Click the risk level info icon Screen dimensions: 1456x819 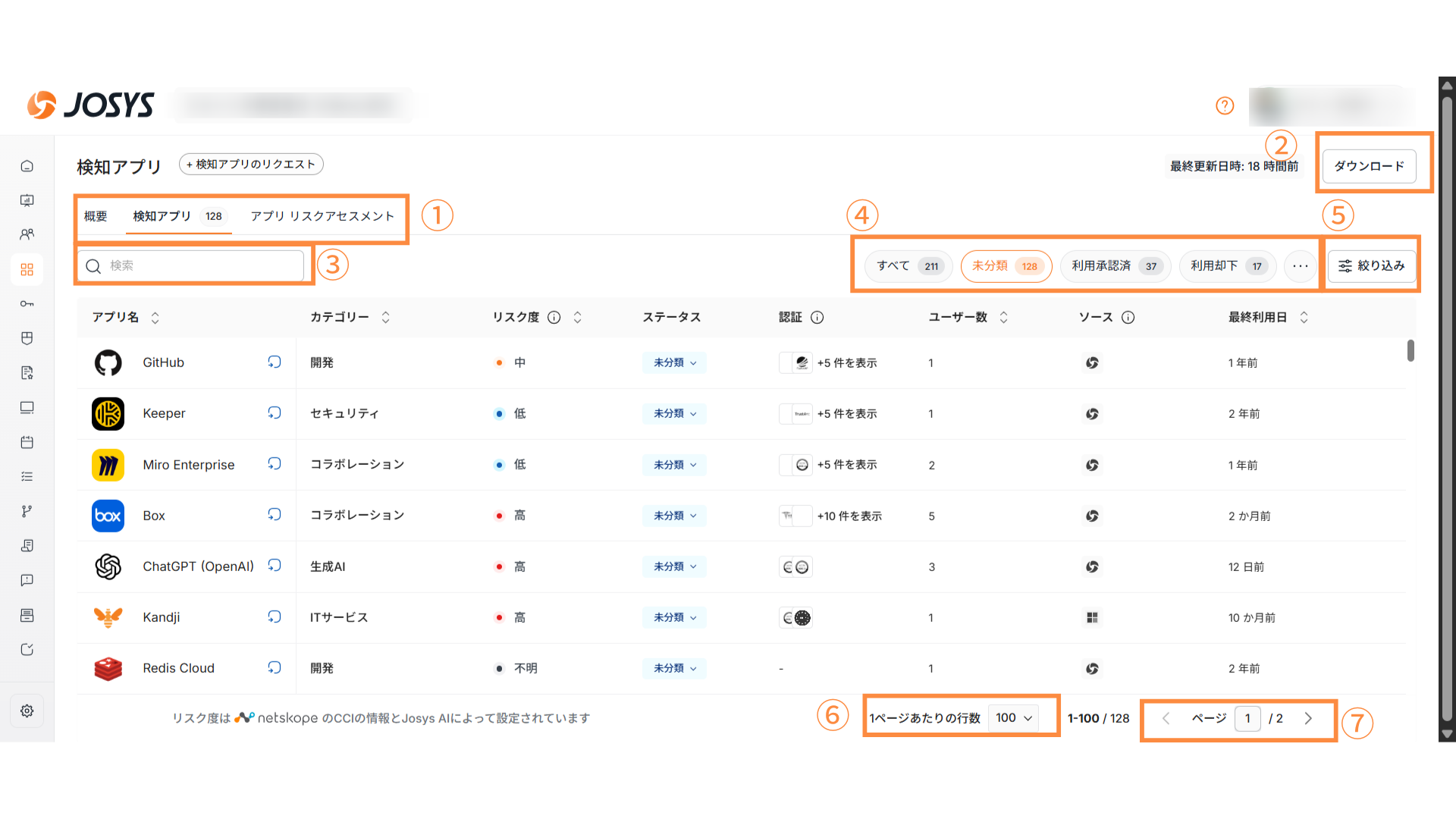tap(554, 318)
